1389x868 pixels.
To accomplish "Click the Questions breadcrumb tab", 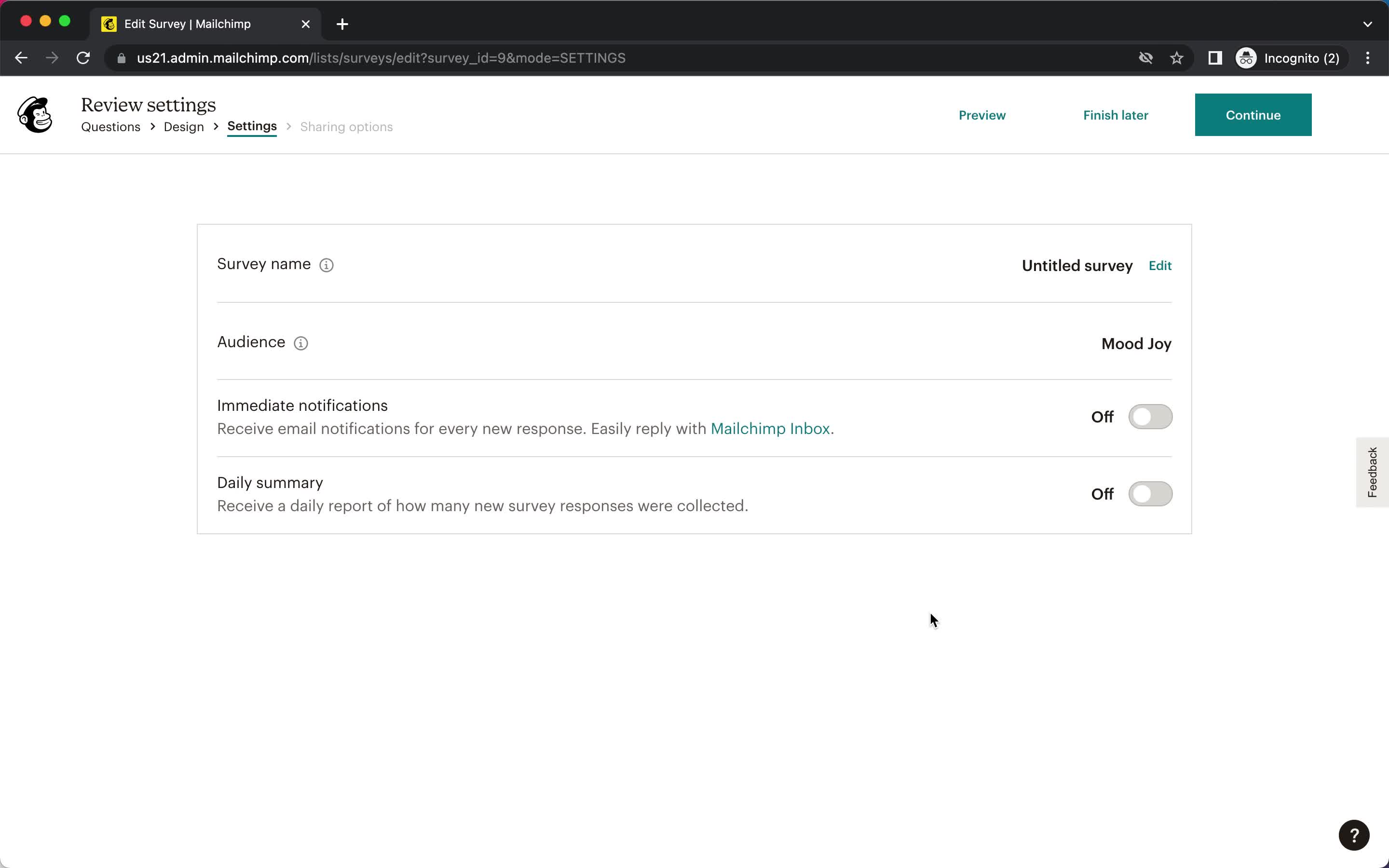I will point(111,126).
